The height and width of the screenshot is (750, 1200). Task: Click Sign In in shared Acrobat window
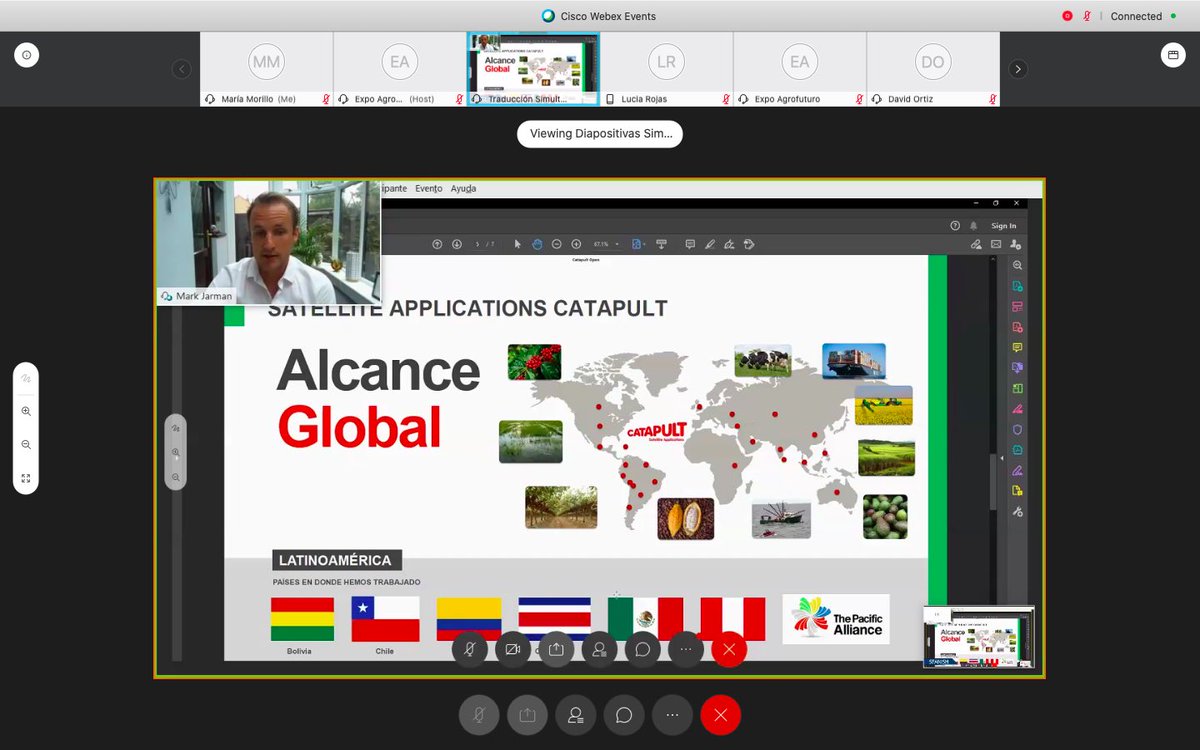point(1003,226)
